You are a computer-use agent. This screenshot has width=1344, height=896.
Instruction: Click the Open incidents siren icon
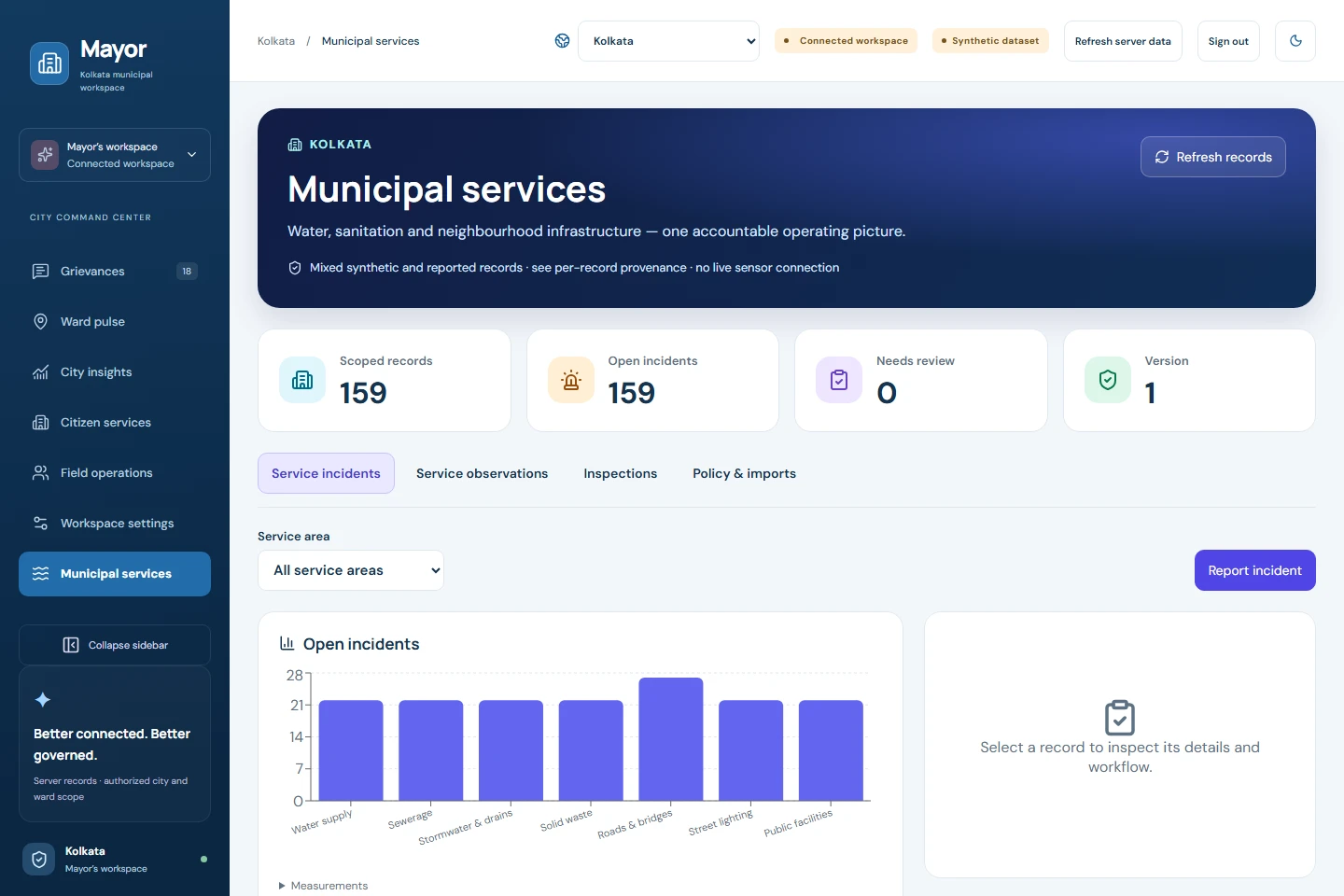pos(571,380)
